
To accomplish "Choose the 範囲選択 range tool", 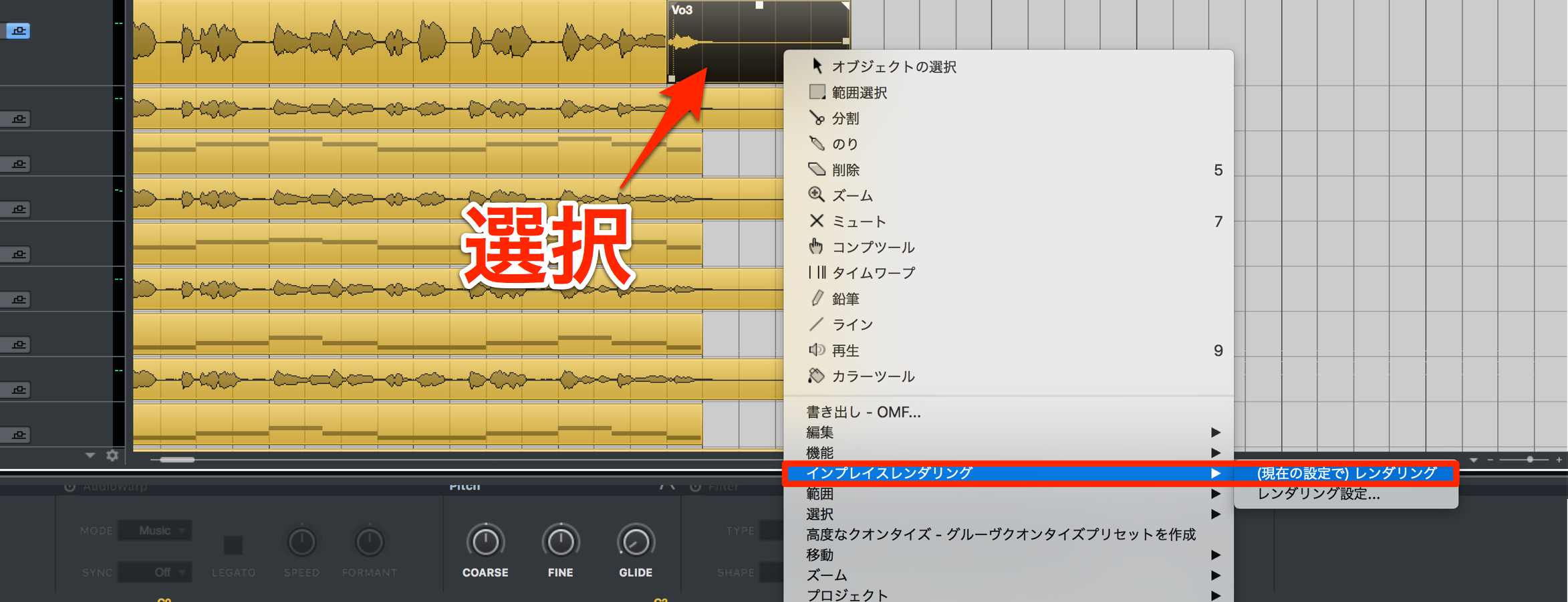I will 1009,92.
